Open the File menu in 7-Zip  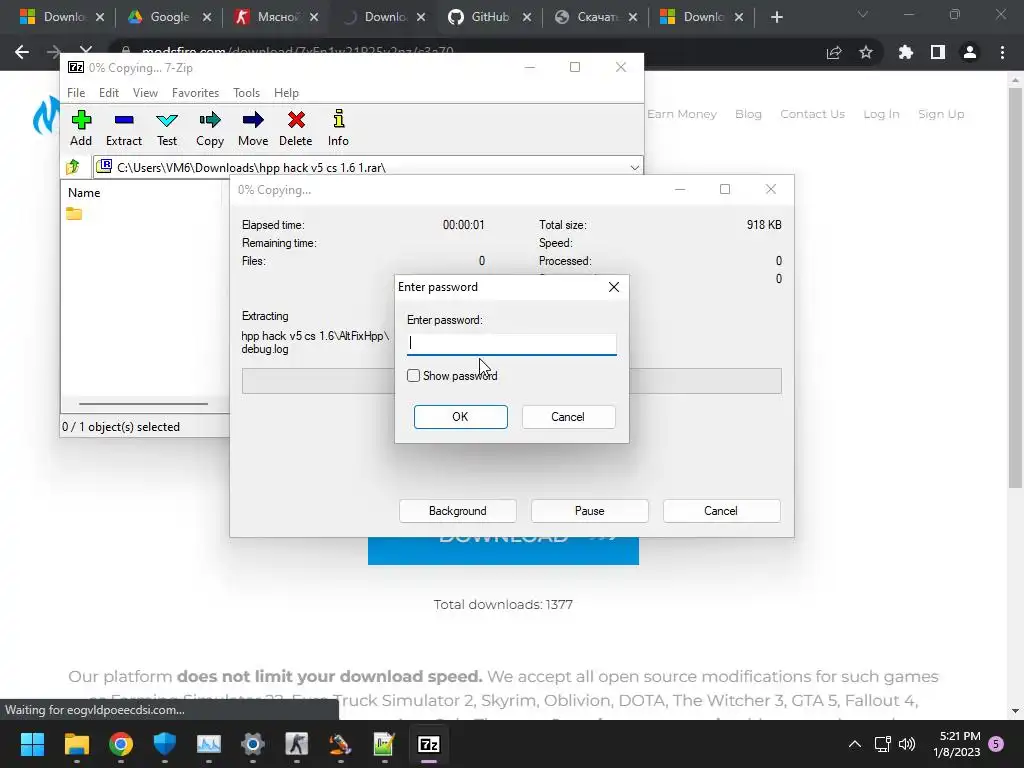(76, 93)
